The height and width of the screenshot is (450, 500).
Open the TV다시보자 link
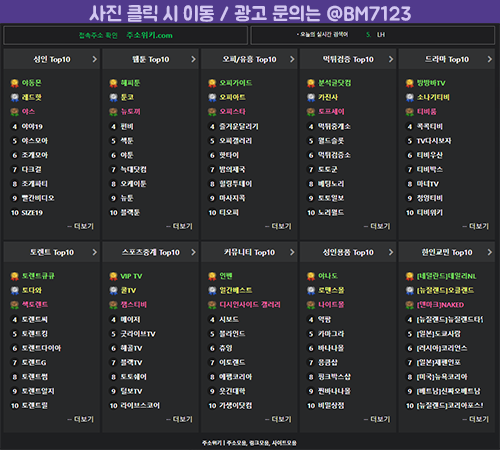tap(434, 141)
